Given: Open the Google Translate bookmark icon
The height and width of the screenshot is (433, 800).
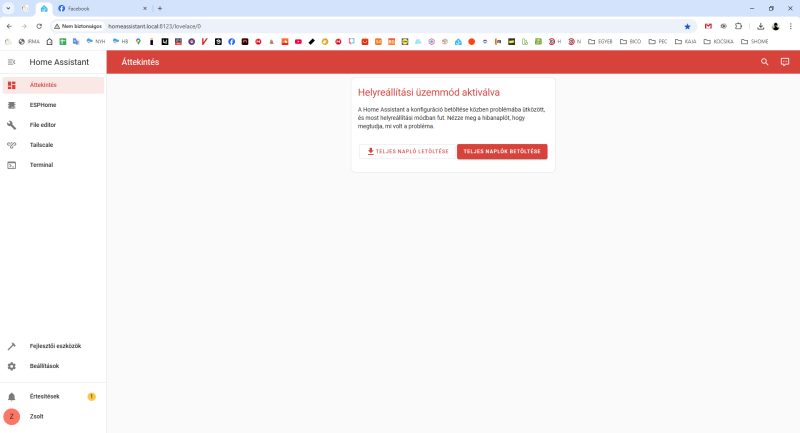Looking at the screenshot, I should point(76,42).
